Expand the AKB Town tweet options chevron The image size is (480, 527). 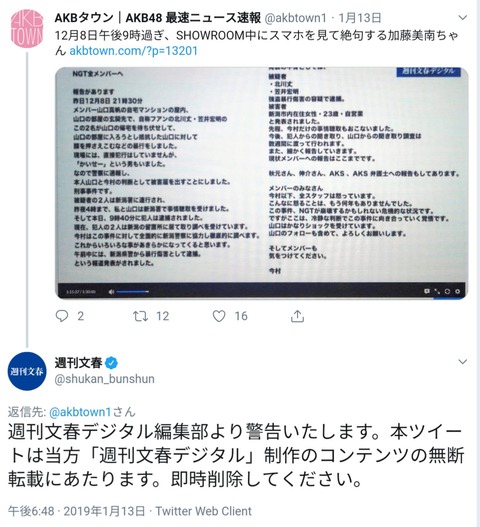pyautogui.click(x=463, y=17)
